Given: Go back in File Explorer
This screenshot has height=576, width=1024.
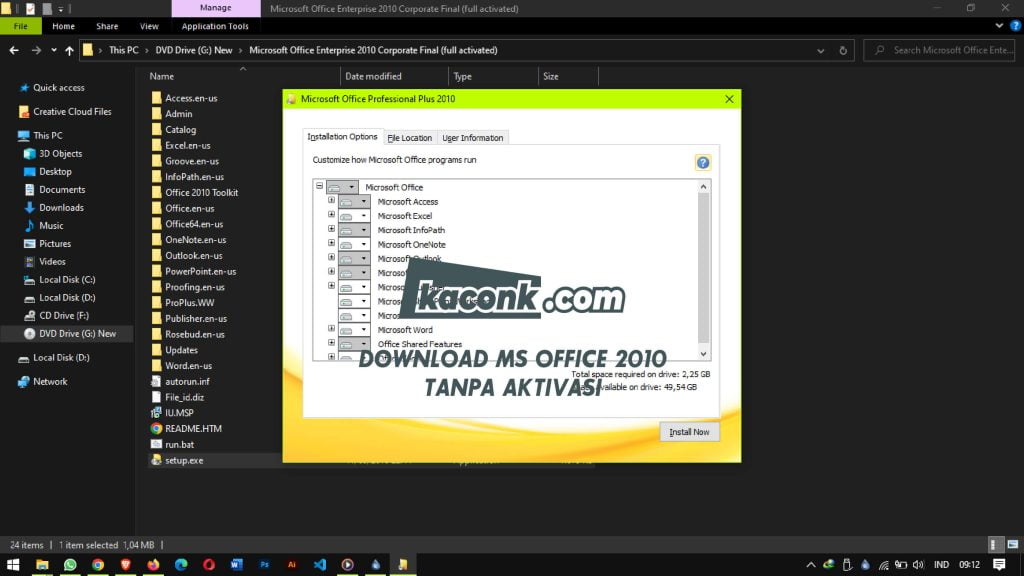Looking at the screenshot, I should coord(14,50).
